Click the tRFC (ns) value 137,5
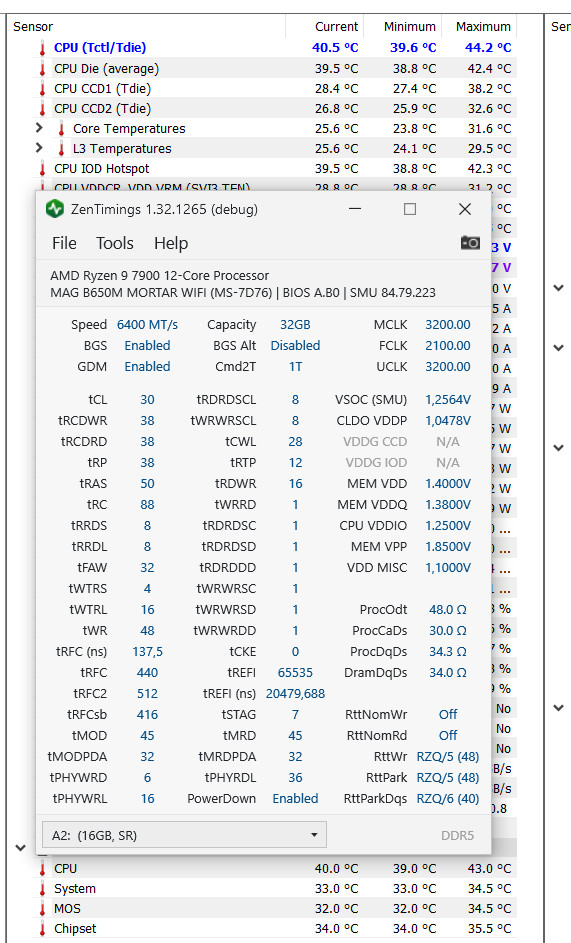This screenshot has width=571, height=943. [147, 652]
